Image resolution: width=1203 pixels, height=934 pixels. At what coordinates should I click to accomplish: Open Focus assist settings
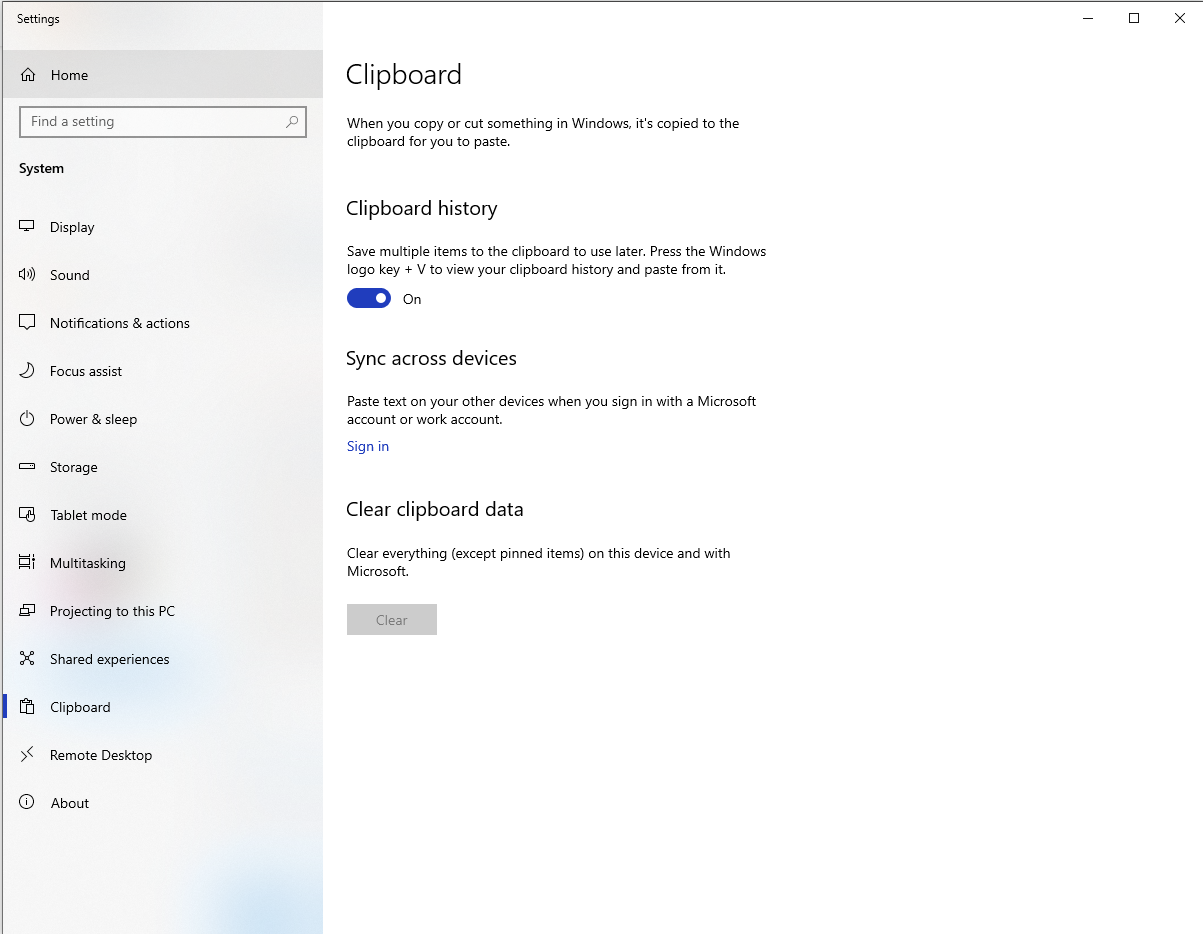tap(163, 371)
